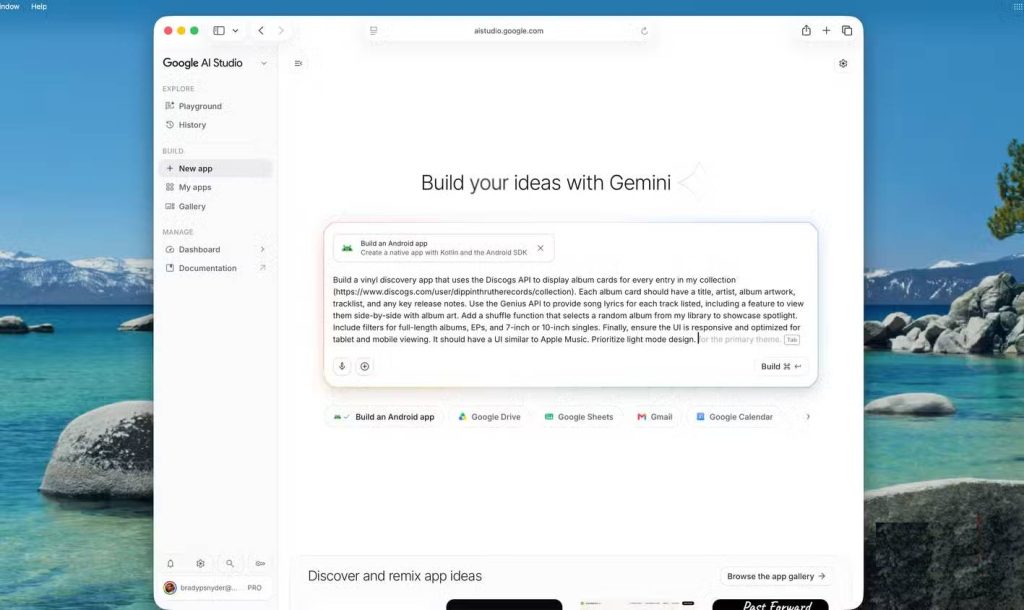Open notifications bell in sidebar footer
The width and height of the screenshot is (1024, 610).
170,563
